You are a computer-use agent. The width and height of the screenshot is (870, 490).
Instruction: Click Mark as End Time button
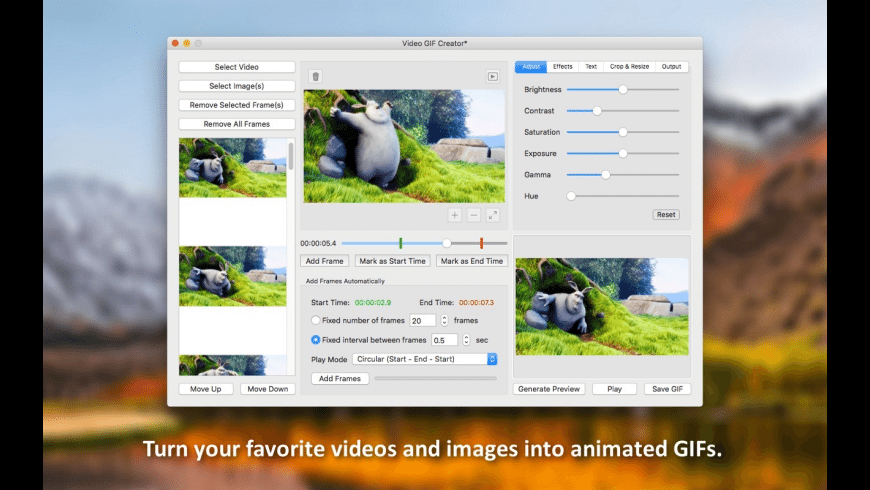pyautogui.click(x=472, y=261)
